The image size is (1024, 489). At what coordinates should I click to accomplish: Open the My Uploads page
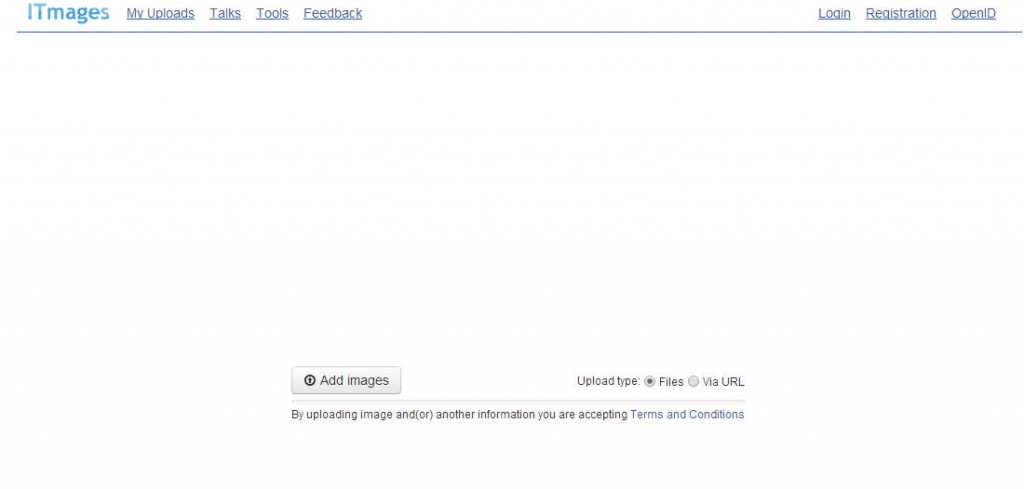161,13
